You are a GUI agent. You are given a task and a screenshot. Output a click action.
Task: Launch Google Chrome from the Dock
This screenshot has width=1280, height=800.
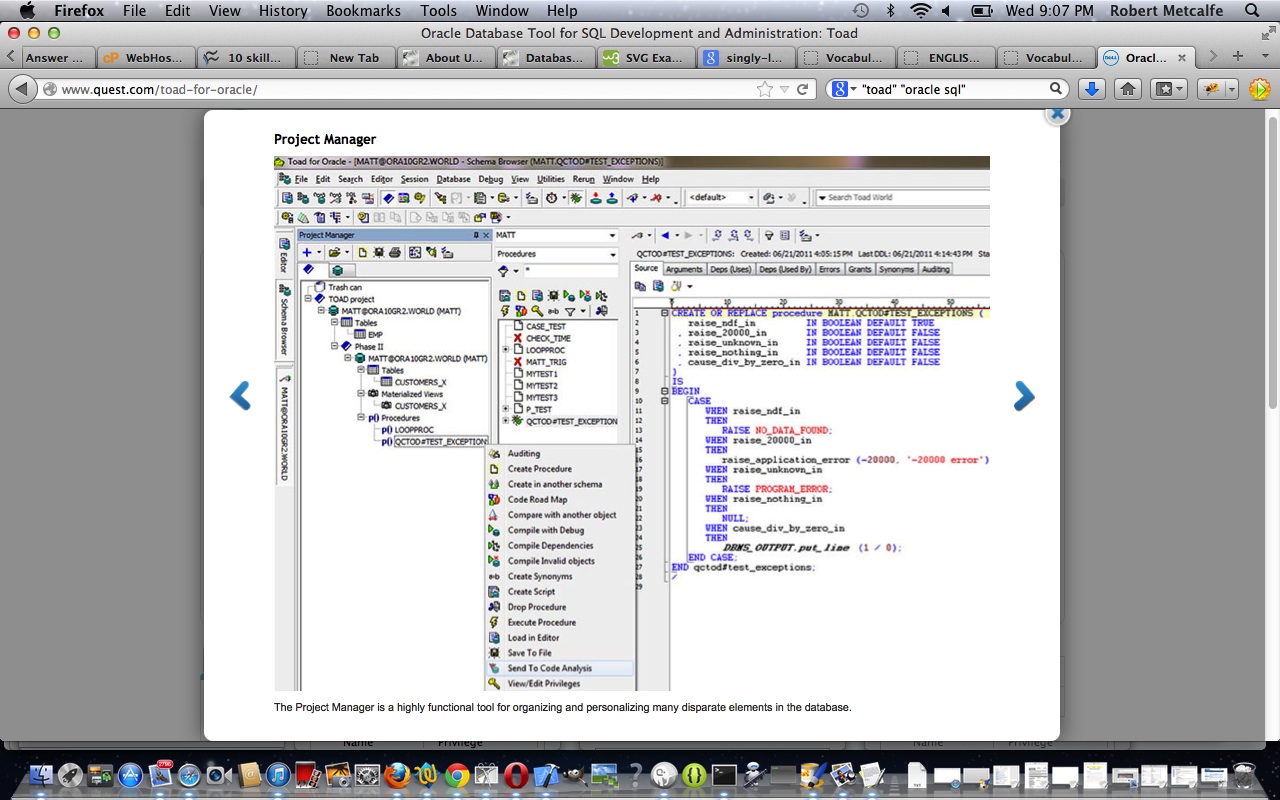457,775
